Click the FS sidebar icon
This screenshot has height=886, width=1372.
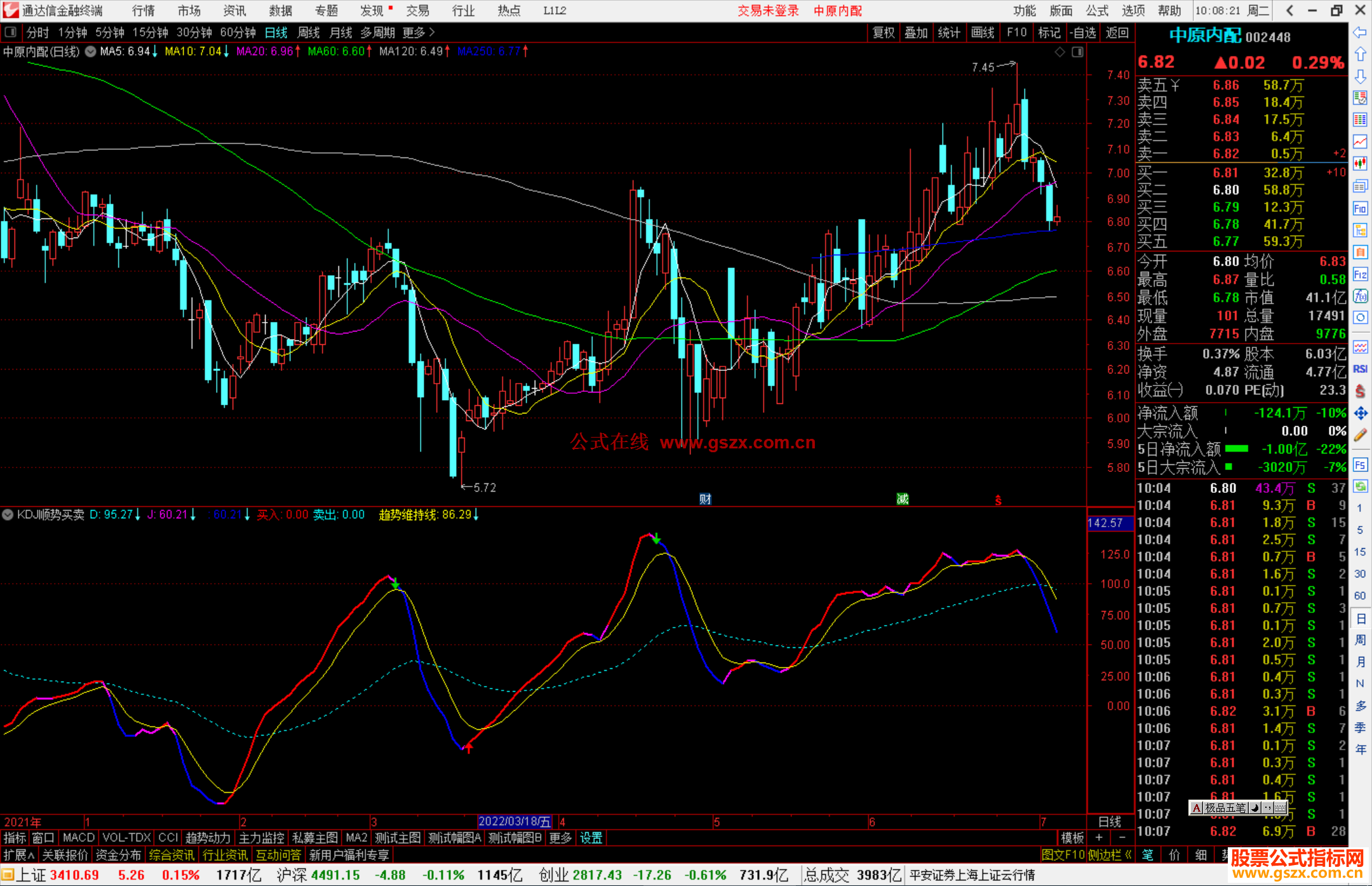(x=1360, y=465)
